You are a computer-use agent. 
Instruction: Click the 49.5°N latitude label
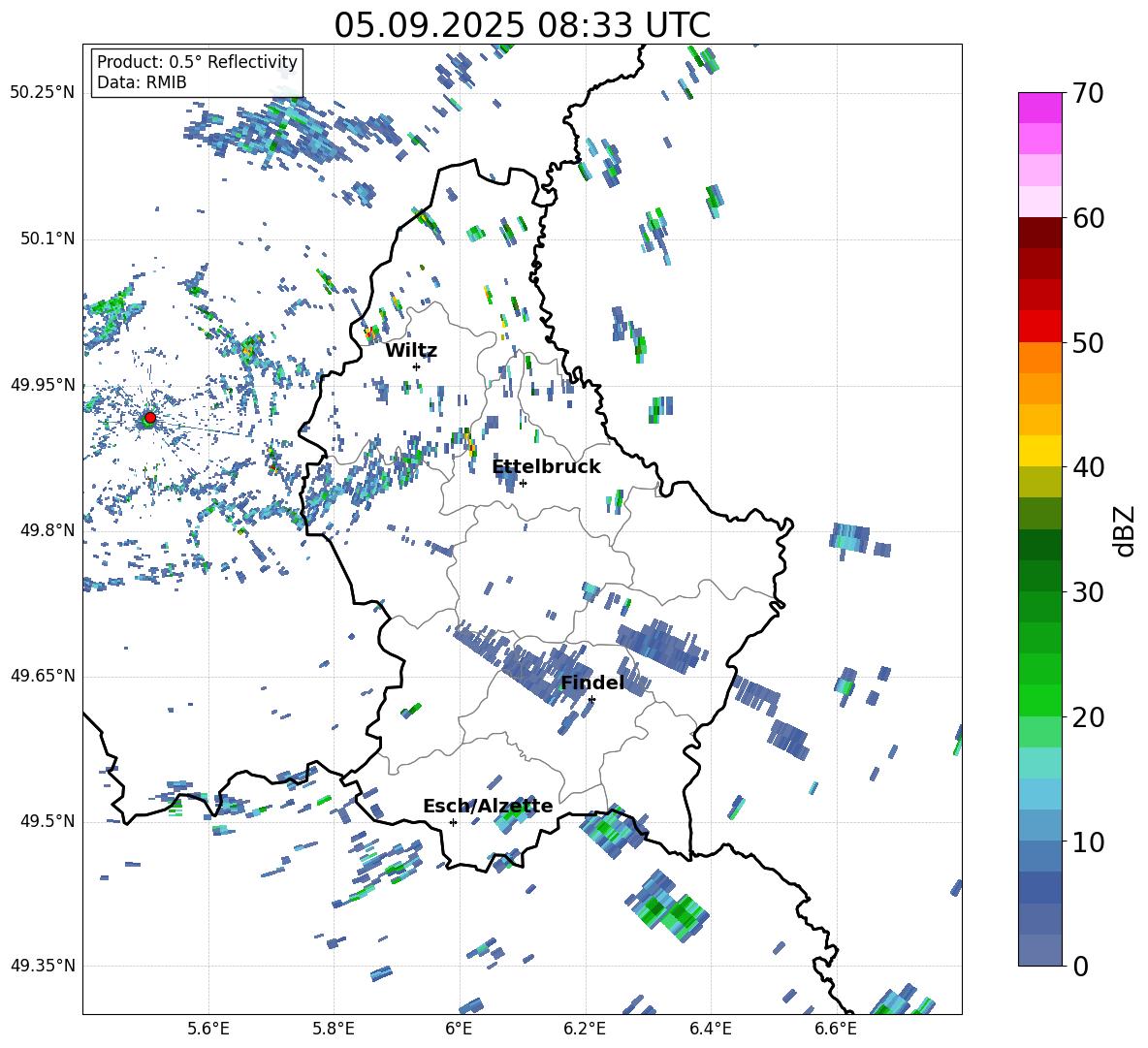tap(47, 821)
